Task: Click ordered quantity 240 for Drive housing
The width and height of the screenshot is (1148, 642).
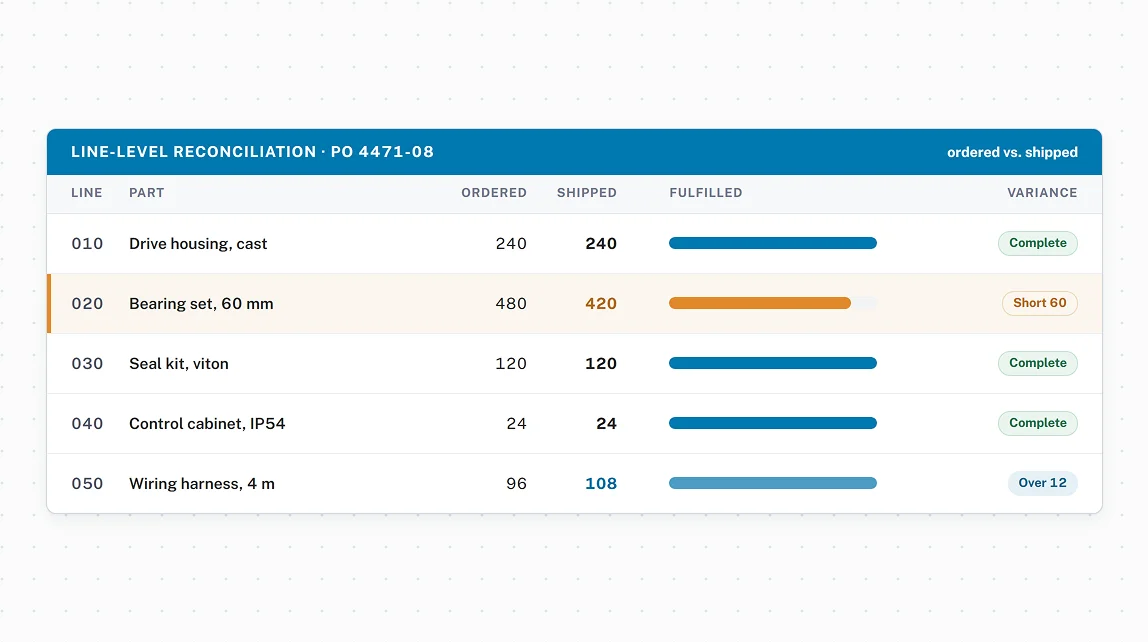Action: click(x=511, y=244)
